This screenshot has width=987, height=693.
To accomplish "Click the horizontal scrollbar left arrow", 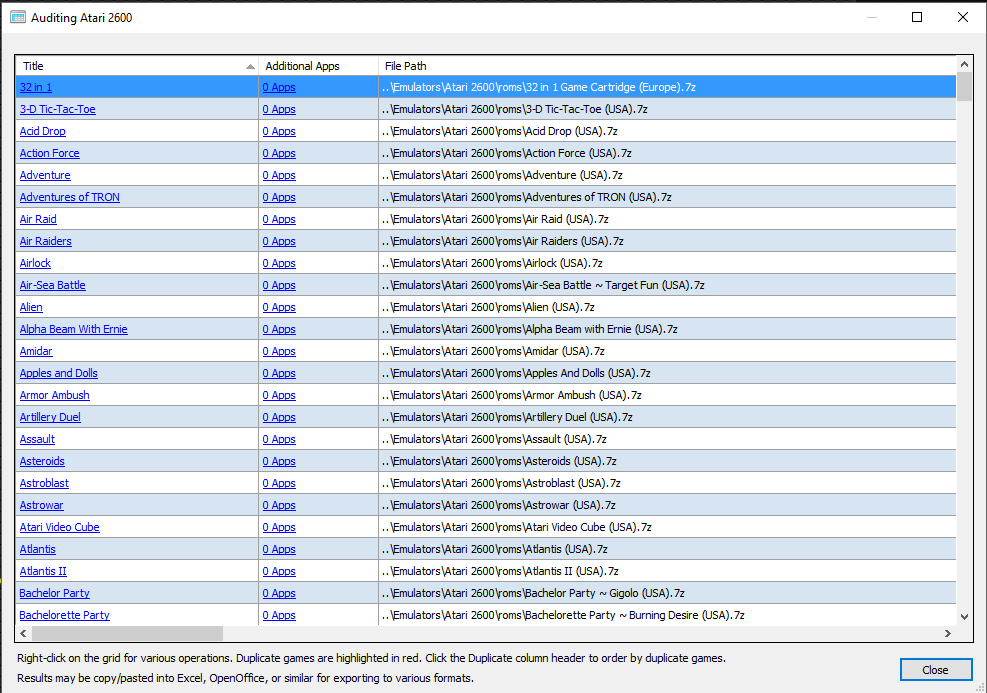I will coord(24,633).
